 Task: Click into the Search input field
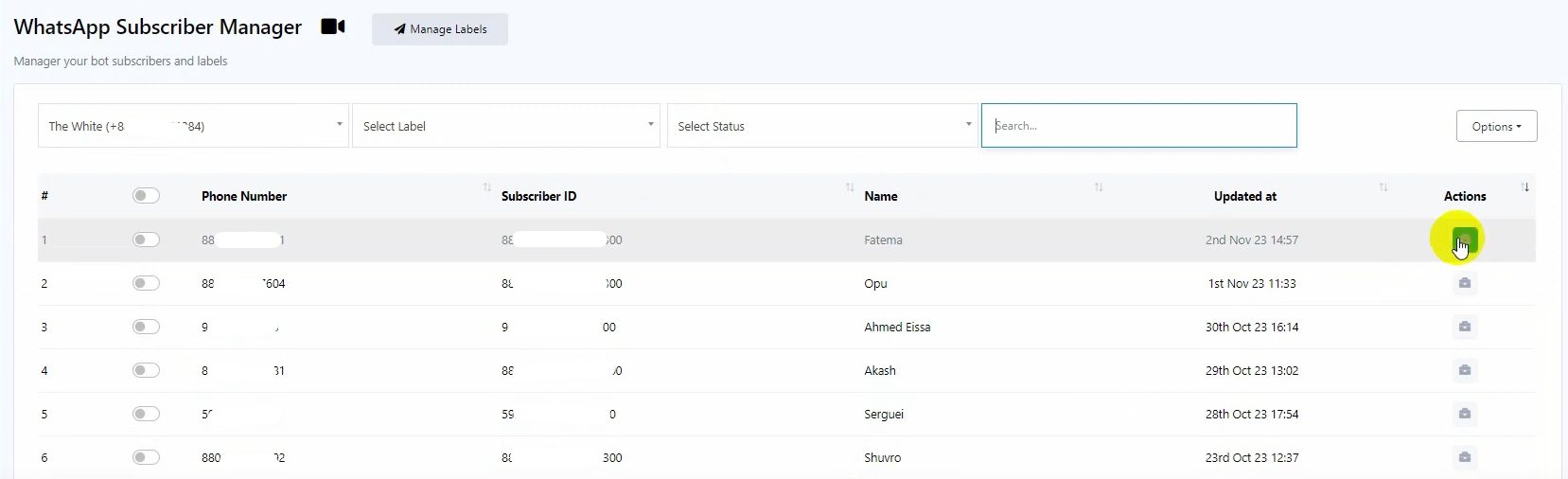pyautogui.click(x=1138, y=126)
